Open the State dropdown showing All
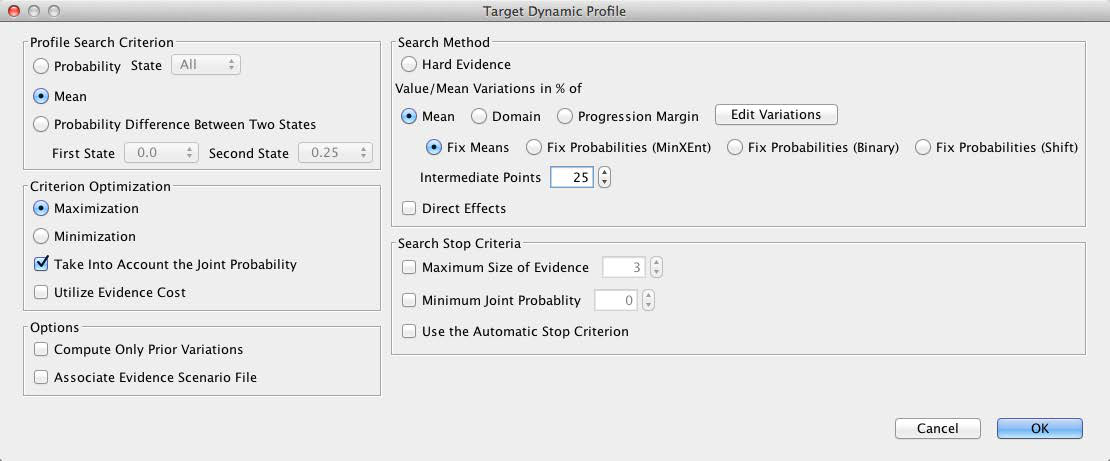This screenshot has height=461, width=1110. point(207,65)
